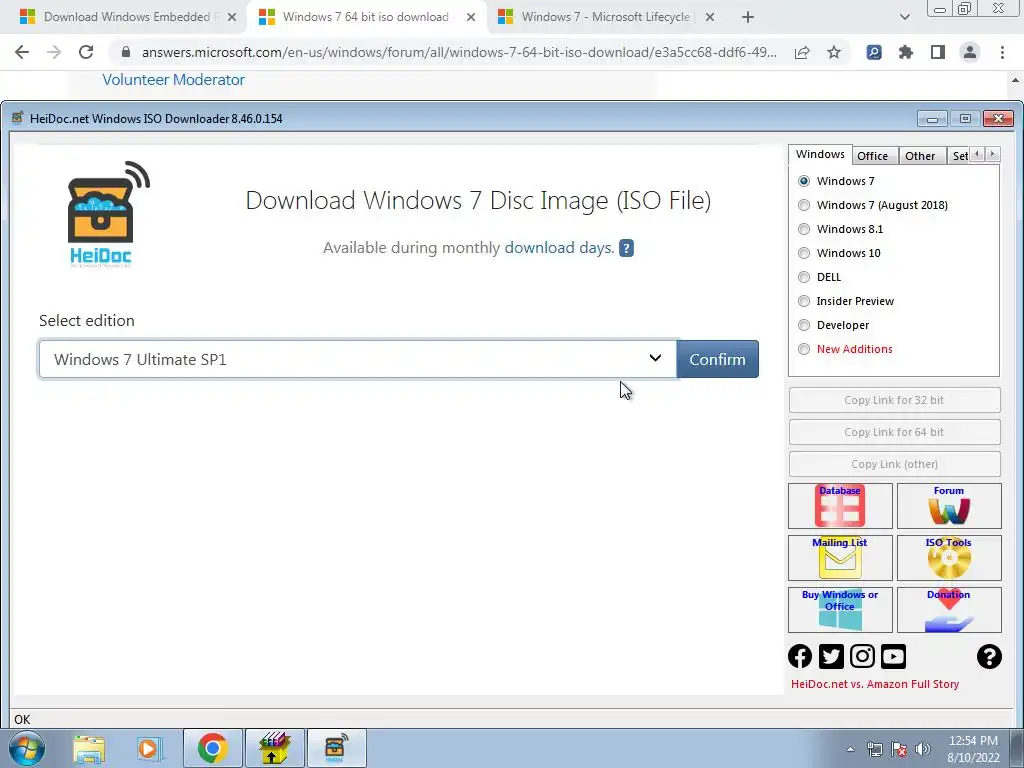Open Buy Windows or Office icon
The width and height of the screenshot is (1024, 768).
[840, 609]
